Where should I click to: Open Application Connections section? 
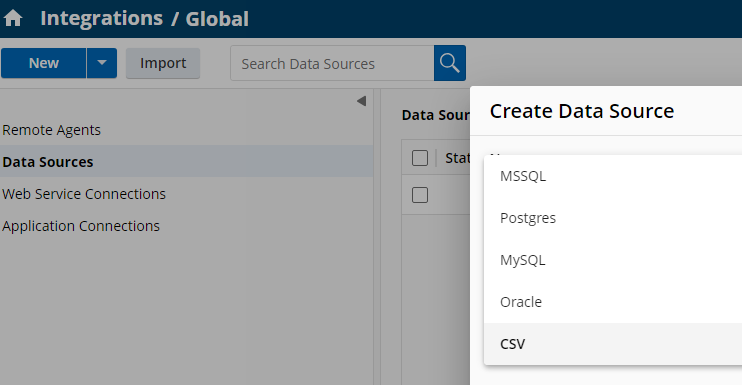(x=81, y=226)
